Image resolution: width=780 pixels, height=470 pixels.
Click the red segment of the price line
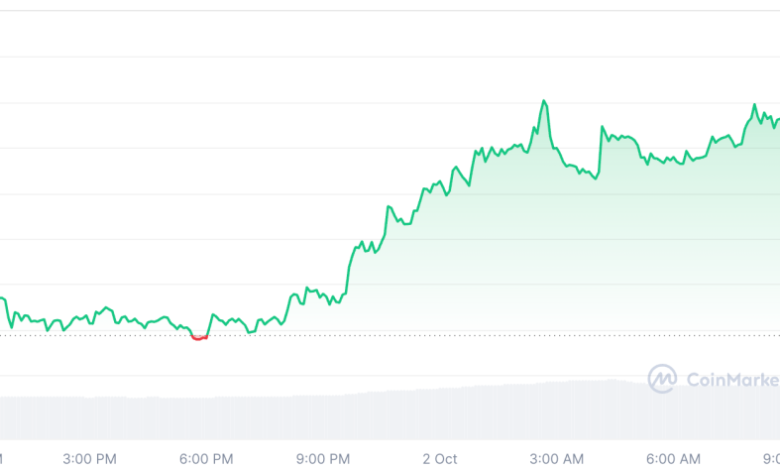pos(198,338)
